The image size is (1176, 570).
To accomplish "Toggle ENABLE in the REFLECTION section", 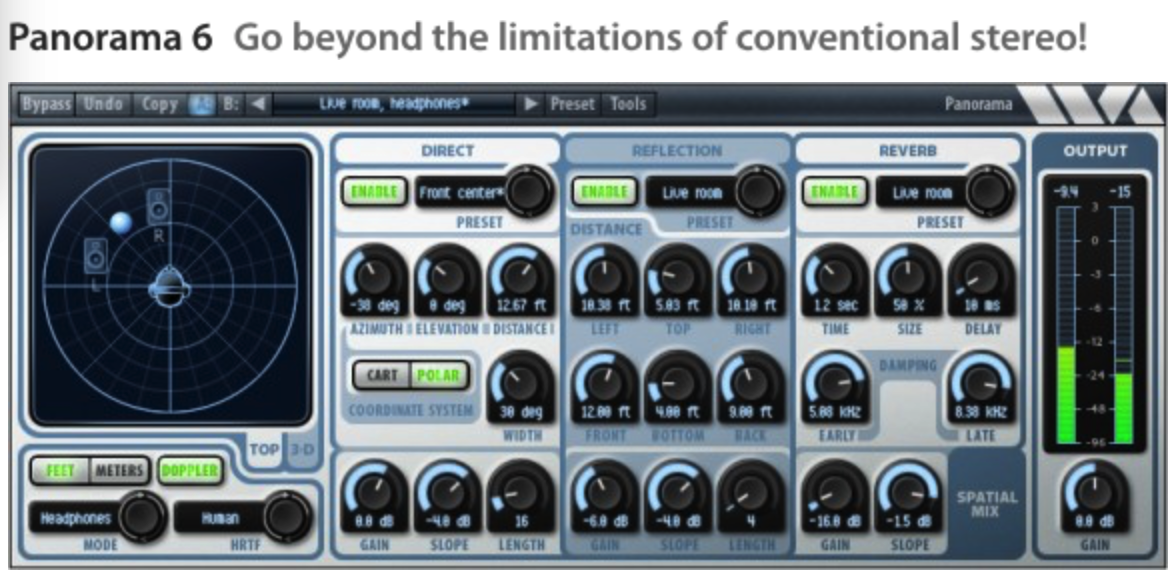I will point(604,192).
